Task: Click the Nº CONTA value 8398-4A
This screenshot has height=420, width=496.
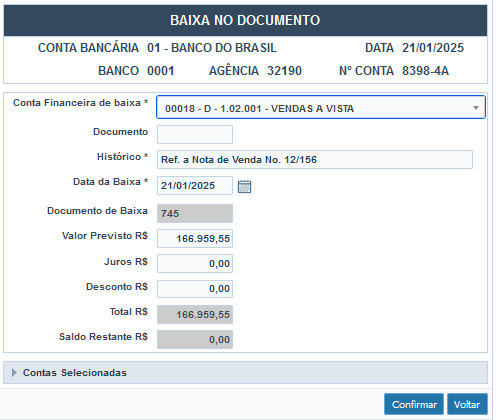Action: (425, 71)
